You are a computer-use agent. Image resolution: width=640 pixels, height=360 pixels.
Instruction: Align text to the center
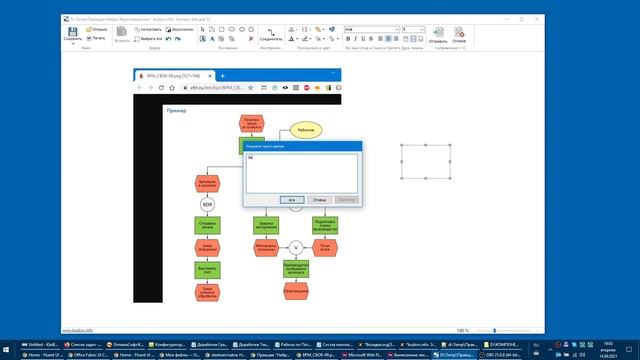pos(388,39)
